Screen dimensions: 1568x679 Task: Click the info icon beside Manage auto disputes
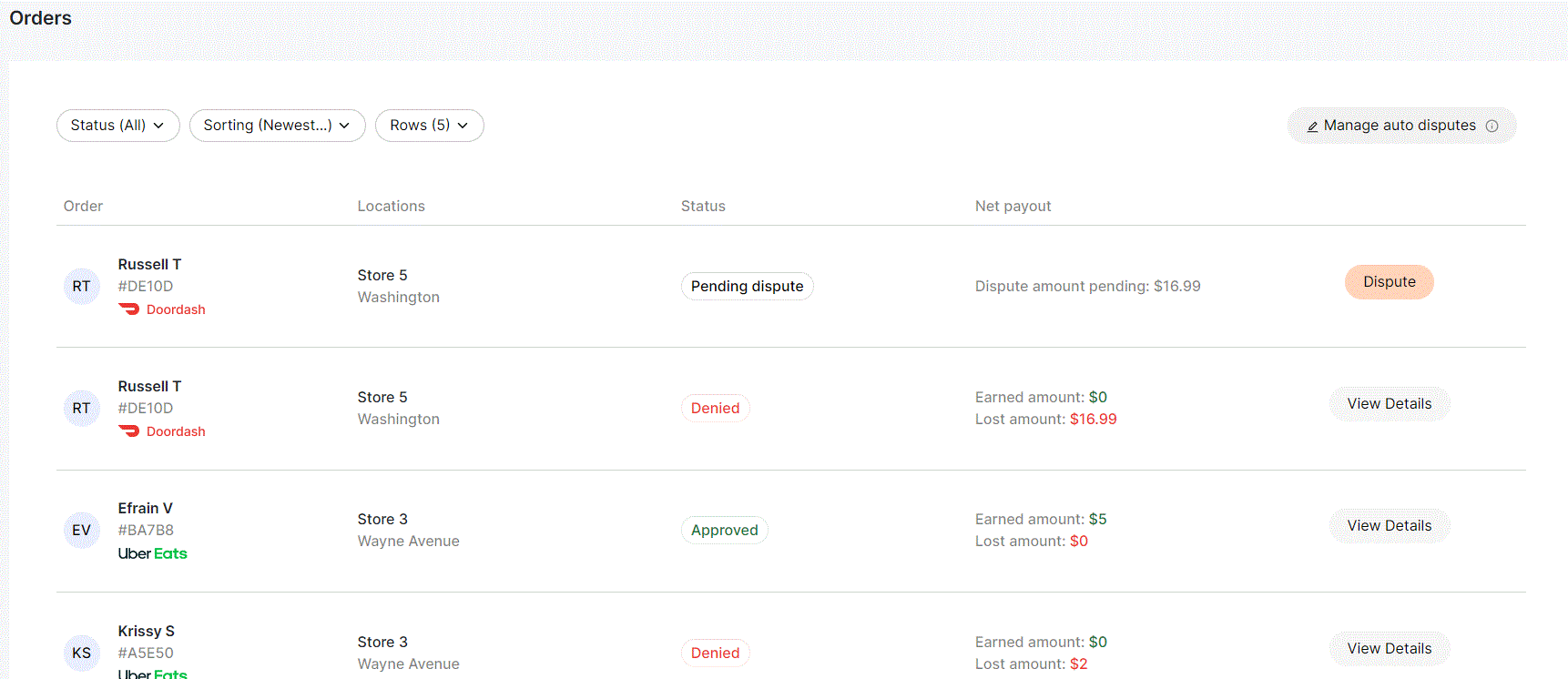click(x=1492, y=127)
